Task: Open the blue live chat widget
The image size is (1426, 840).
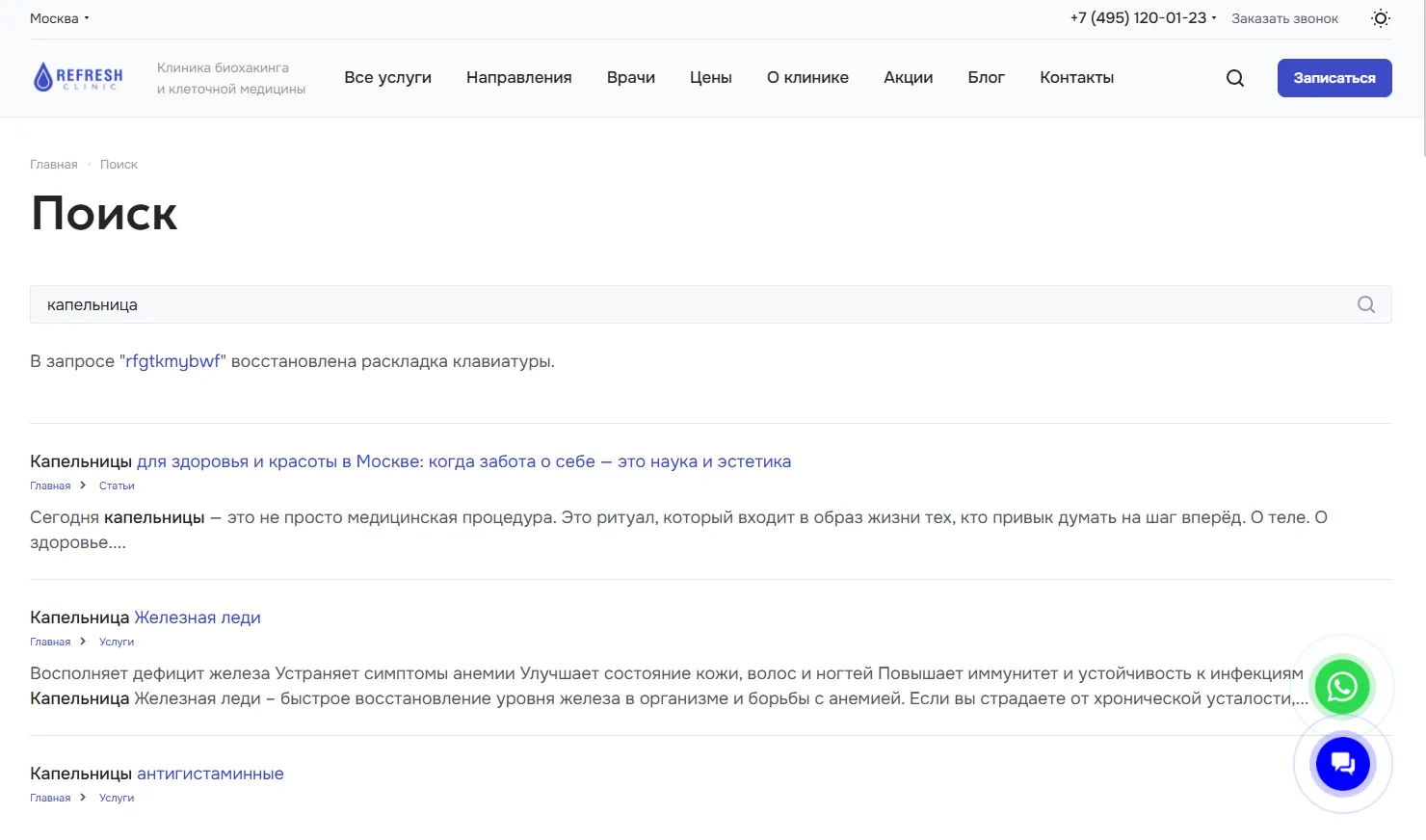Action: tap(1342, 764)
